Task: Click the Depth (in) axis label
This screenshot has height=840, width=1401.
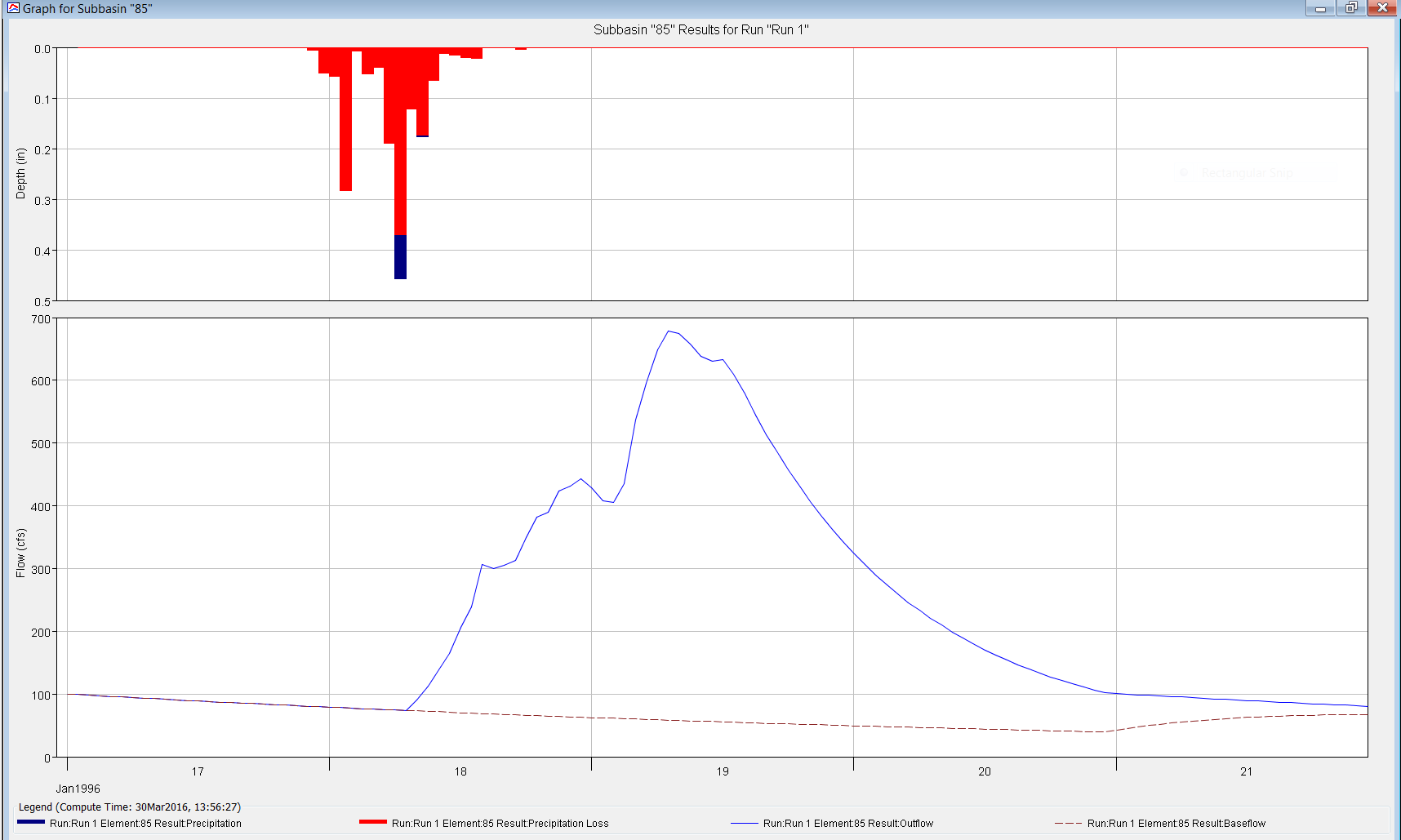Action: (x=21, y=173)
